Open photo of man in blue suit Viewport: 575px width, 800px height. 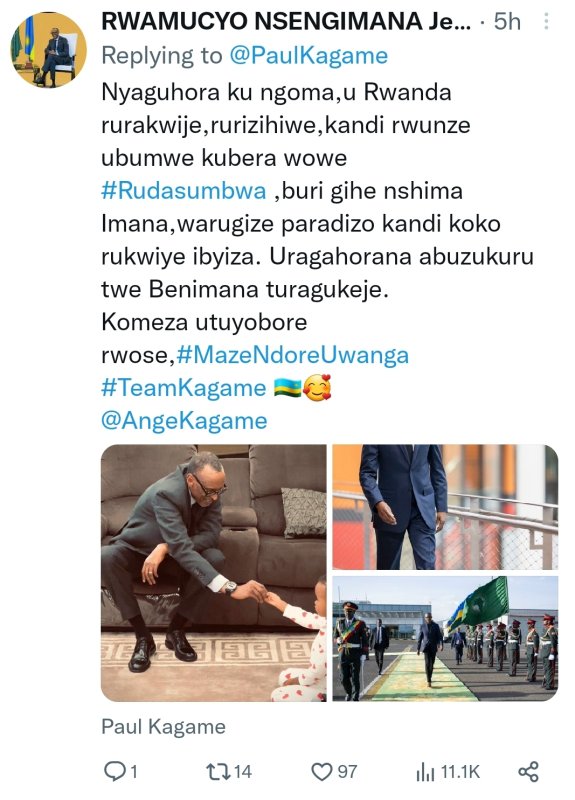pos(445,507)
